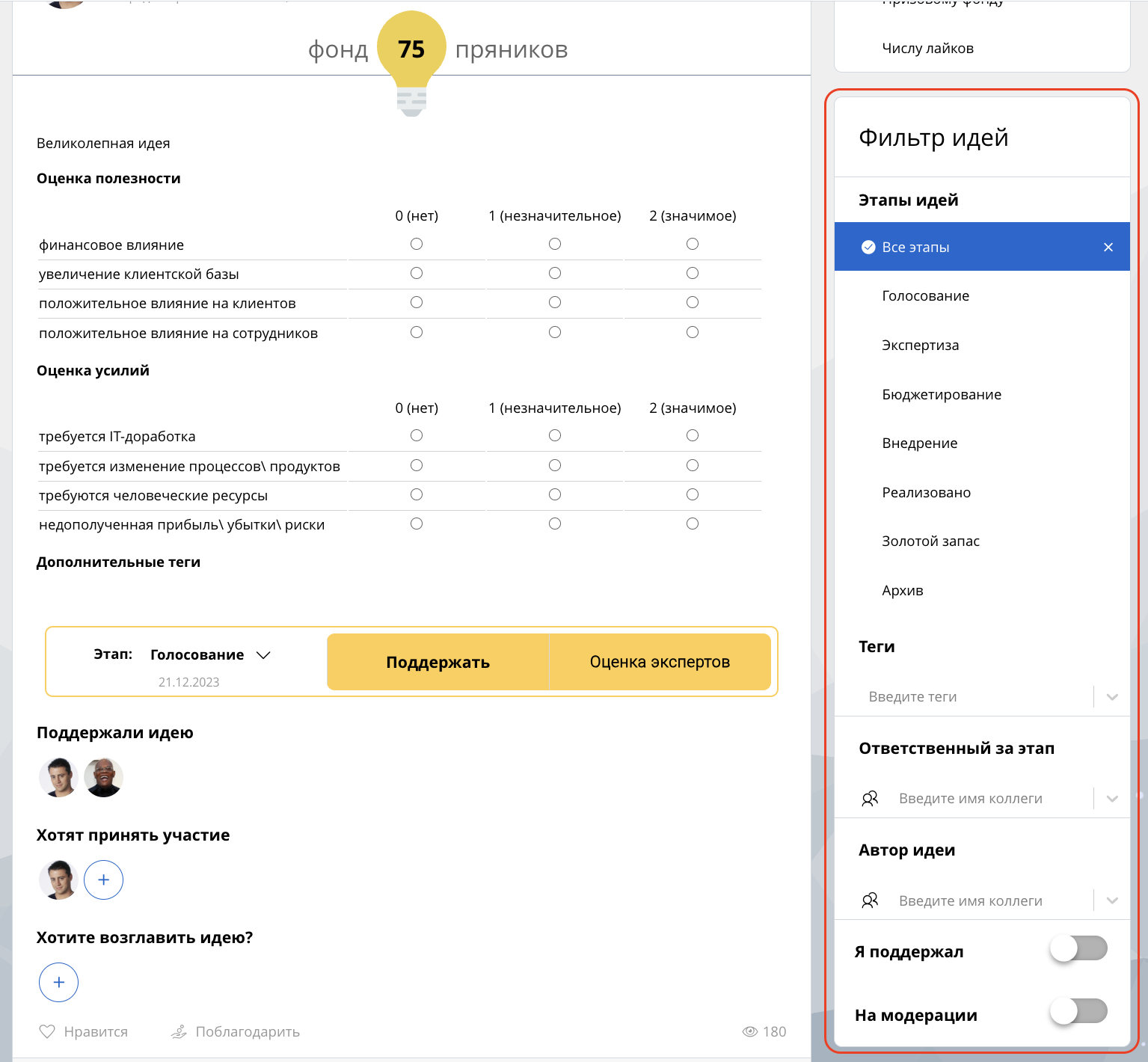The image size is (1148, 1062).
Task: Expand the Автор идеи dropdown arrow
Action: point(1112,900)
